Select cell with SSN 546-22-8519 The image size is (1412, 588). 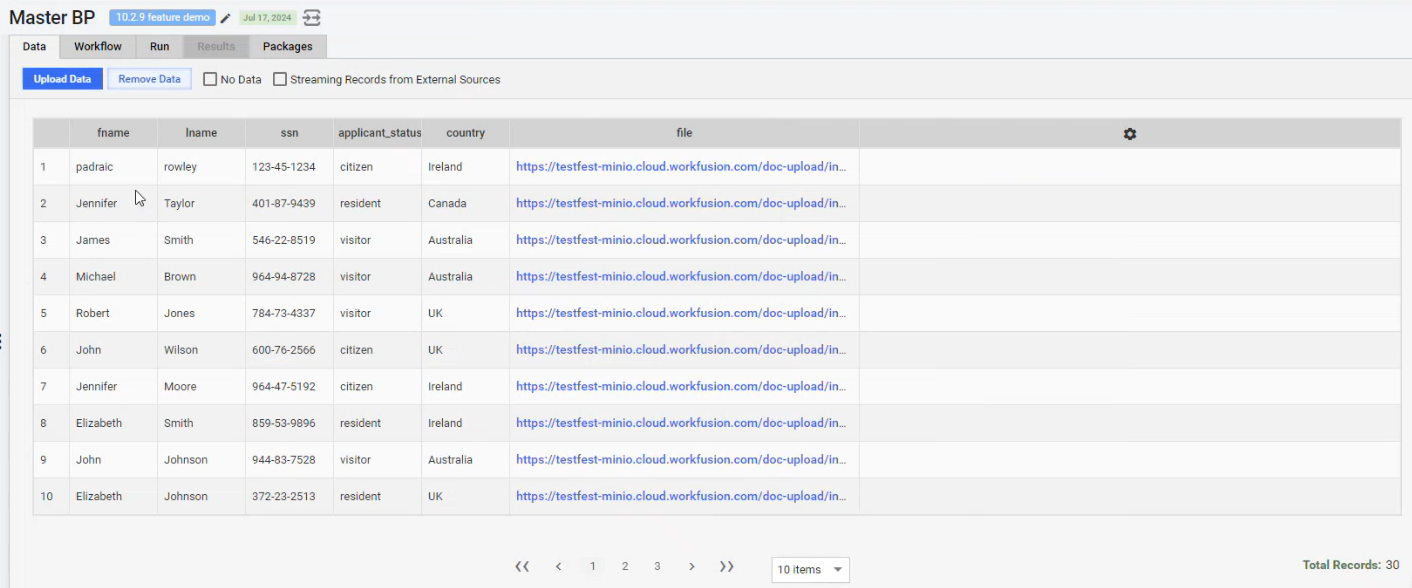pyautogui.click(x=289, y=240)
